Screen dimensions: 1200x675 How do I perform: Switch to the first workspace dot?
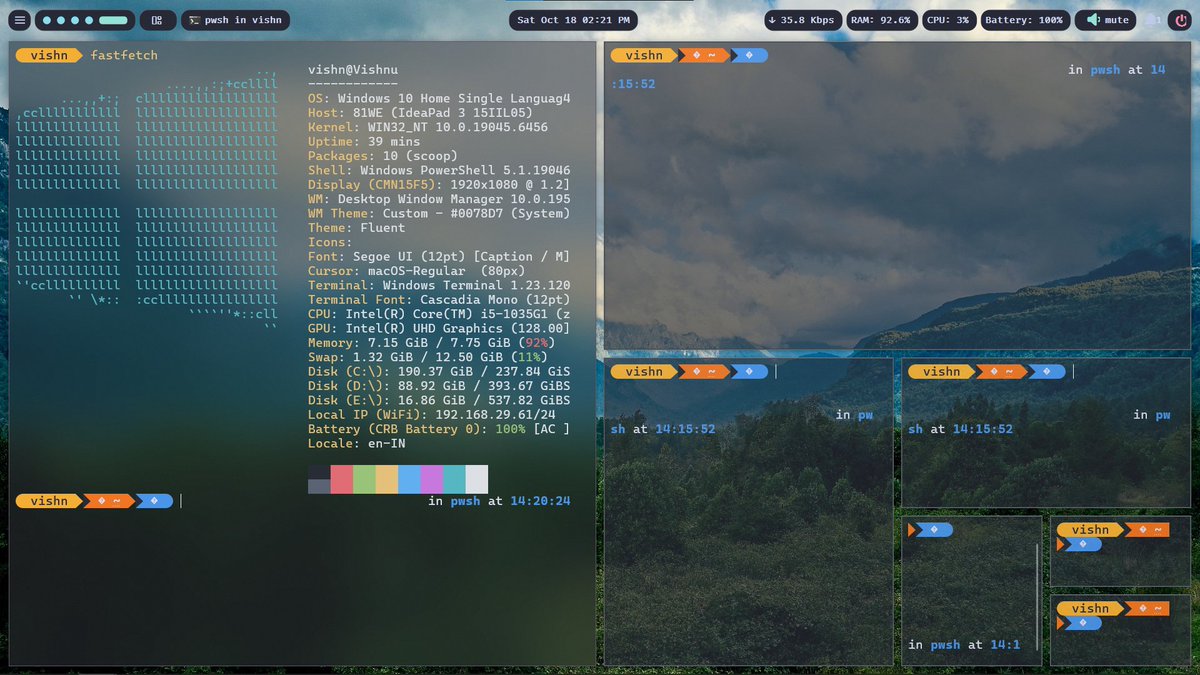(x=48, y=20)
